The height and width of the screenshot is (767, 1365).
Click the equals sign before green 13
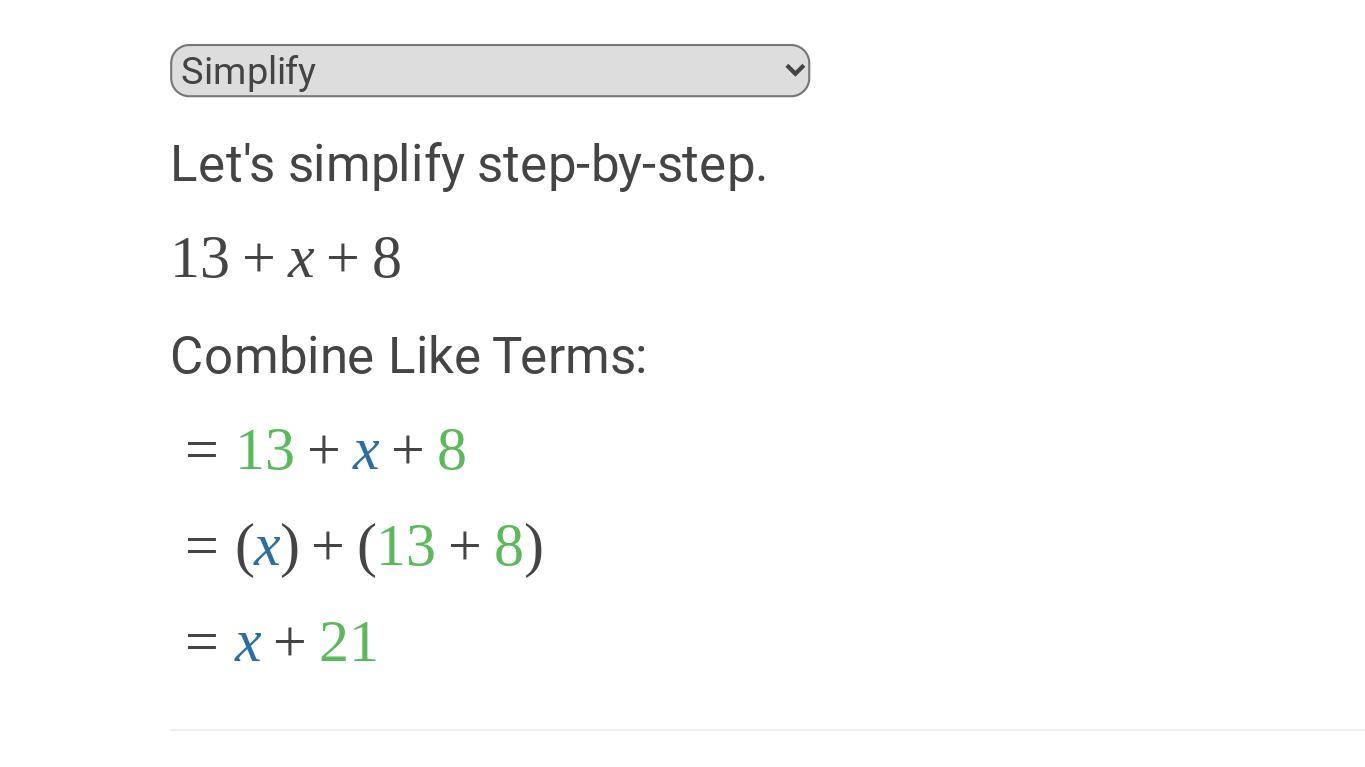pos(201,450)
